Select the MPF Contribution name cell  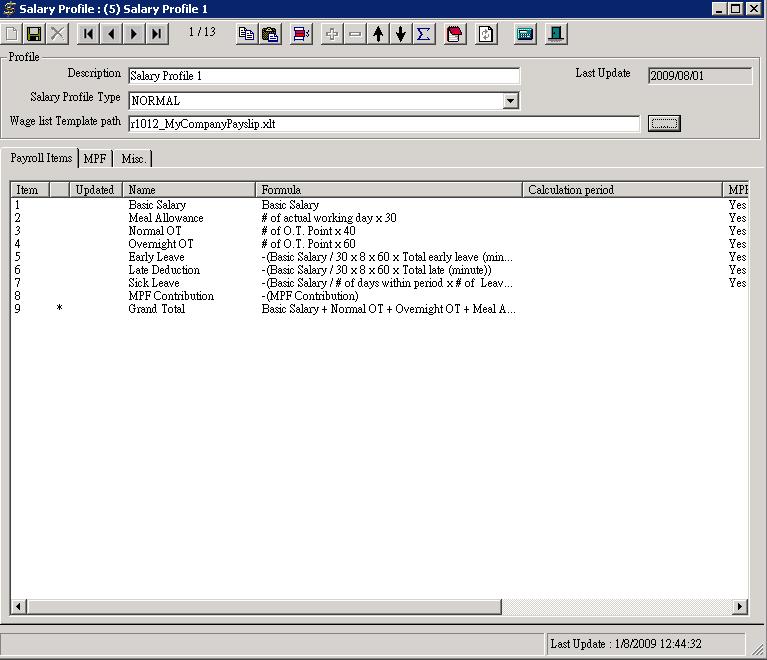pos(171,296)
